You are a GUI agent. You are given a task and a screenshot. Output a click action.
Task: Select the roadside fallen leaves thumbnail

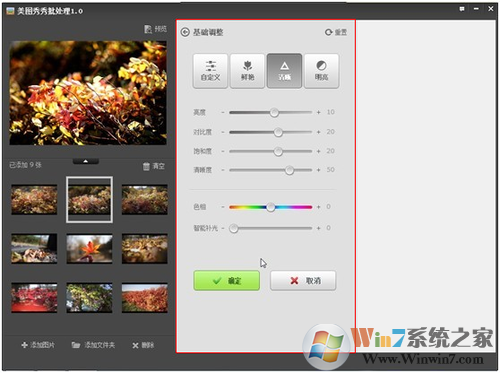tap(34, 249)
